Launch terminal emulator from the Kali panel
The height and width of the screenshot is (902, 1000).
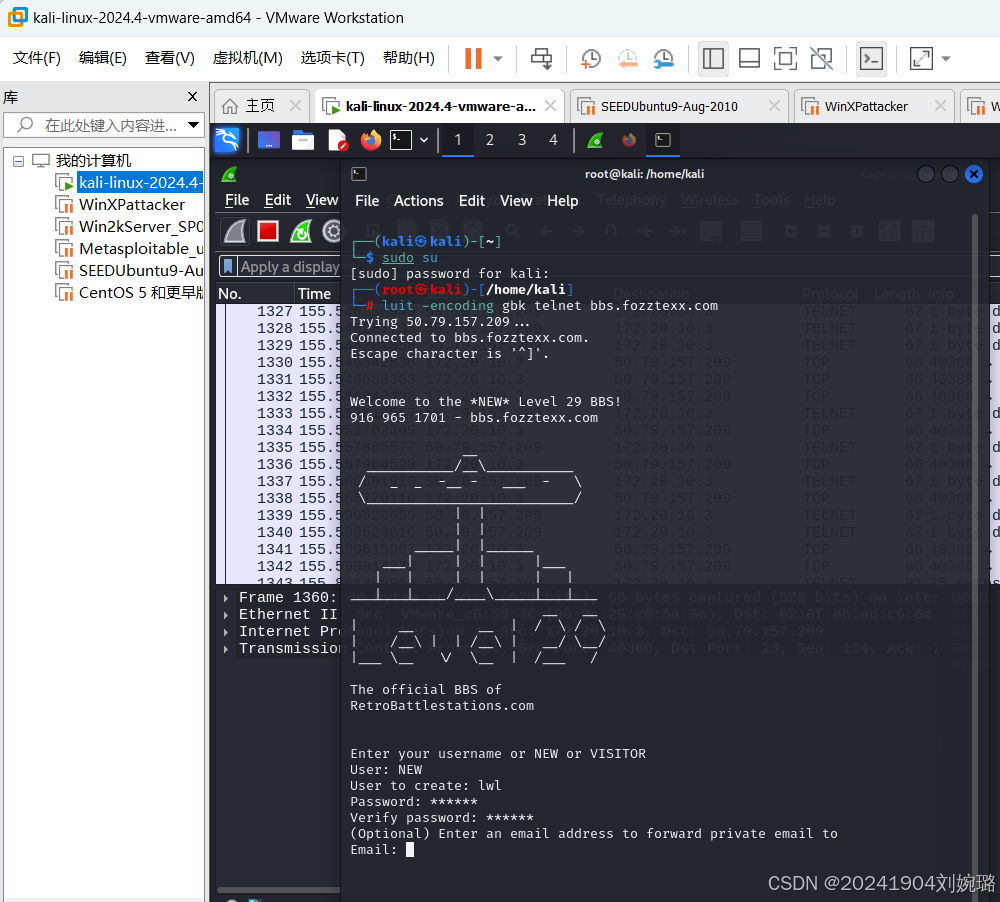[401, 140]
